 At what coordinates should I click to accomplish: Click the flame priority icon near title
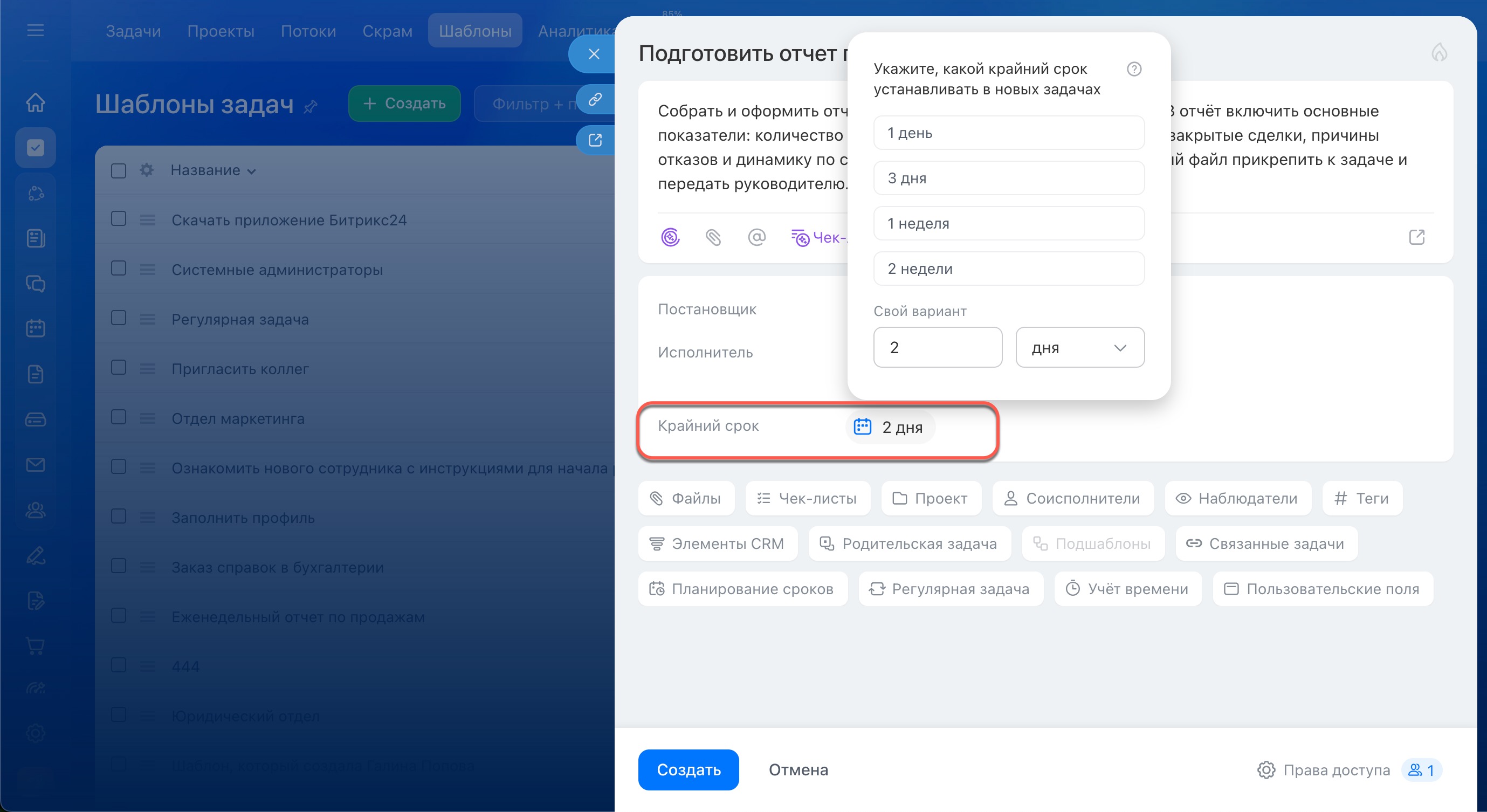[1439, 53]
